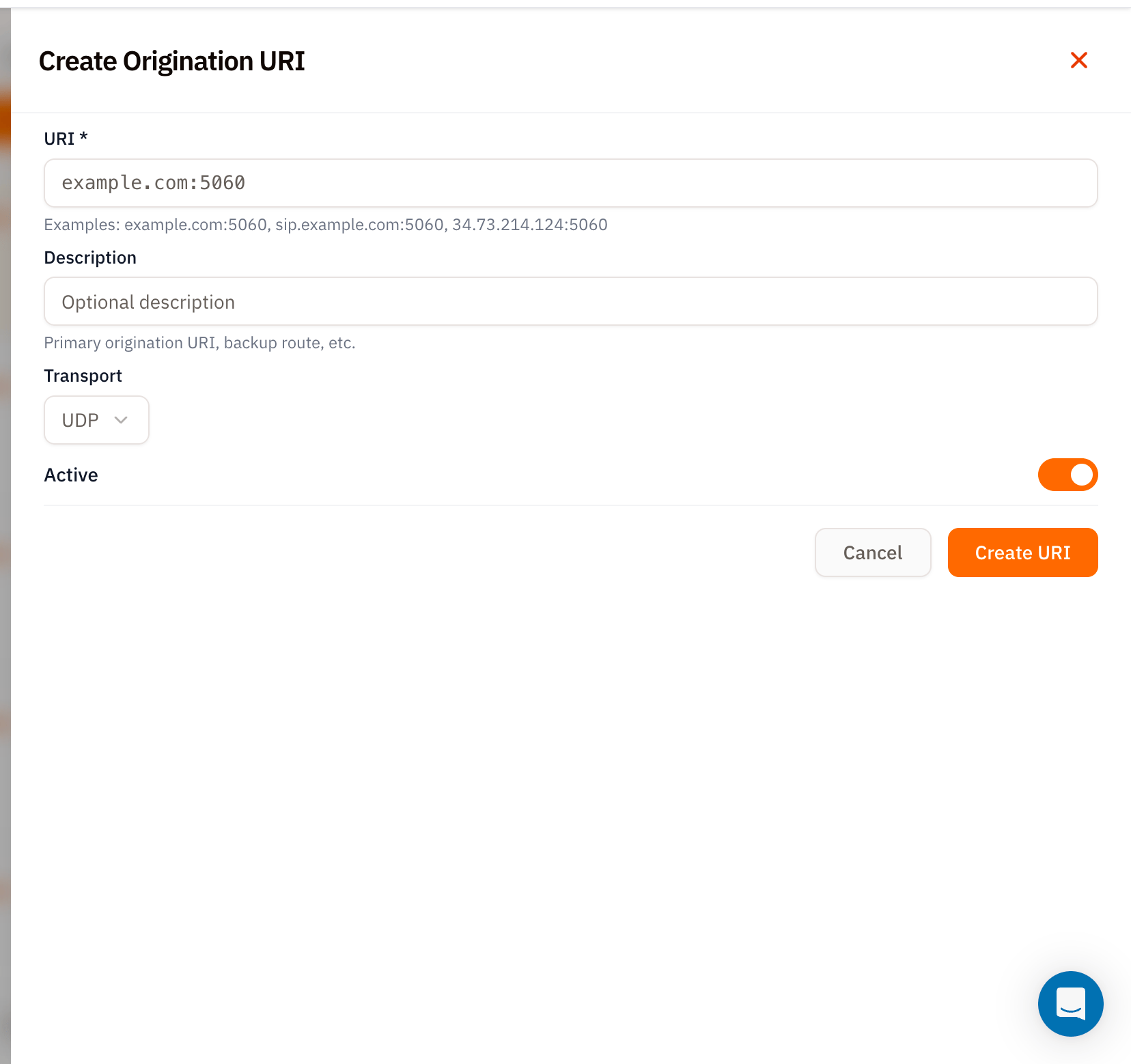Click the 'URI *' label

pyautogui.click(x=66, y=139)
